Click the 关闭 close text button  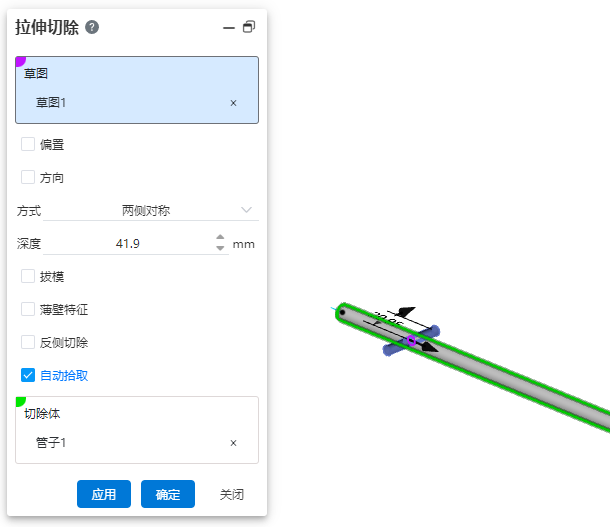(232, 494)
